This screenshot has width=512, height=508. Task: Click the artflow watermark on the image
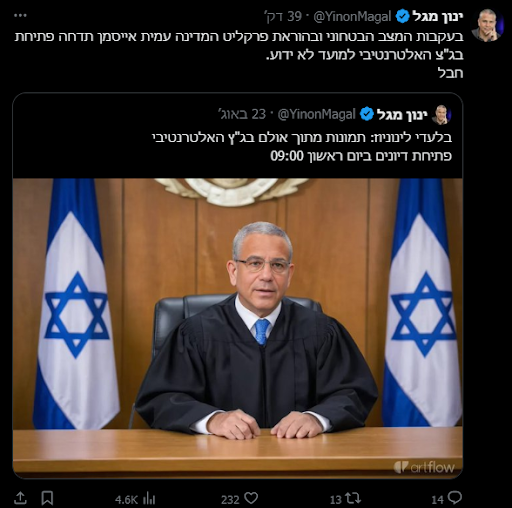coord(424,467)
